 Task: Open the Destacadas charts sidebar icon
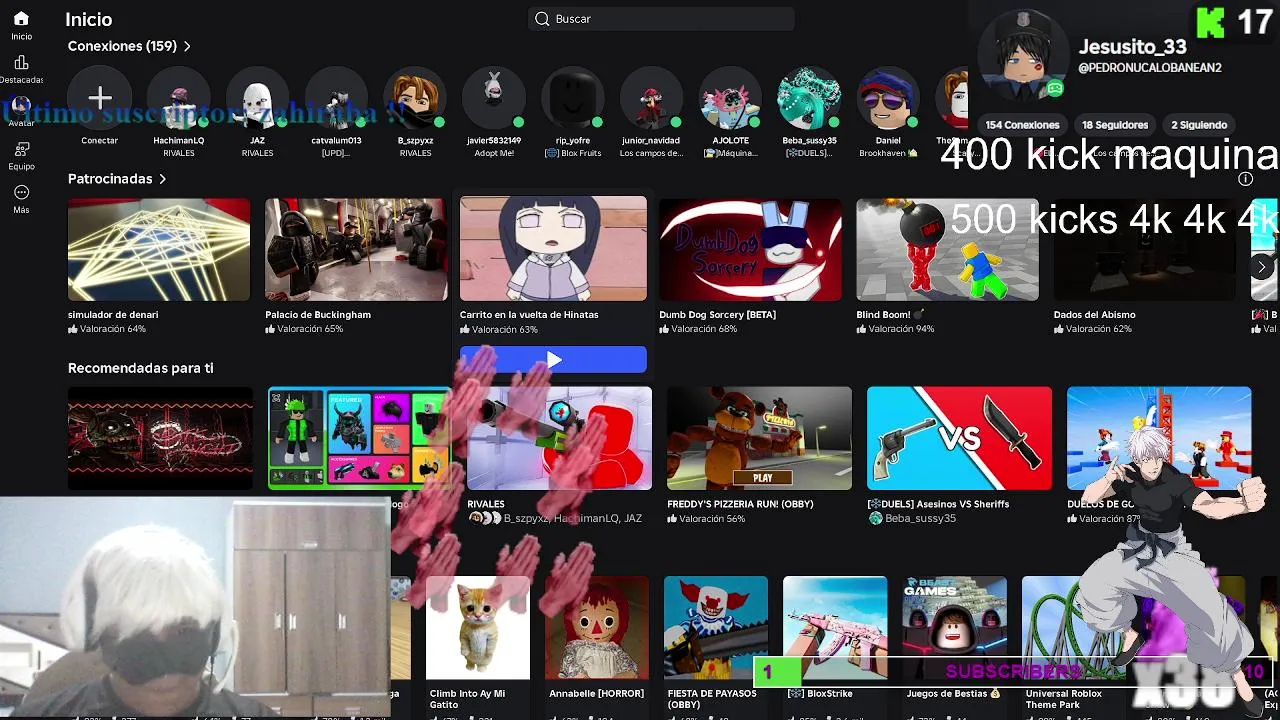(21, 63)
